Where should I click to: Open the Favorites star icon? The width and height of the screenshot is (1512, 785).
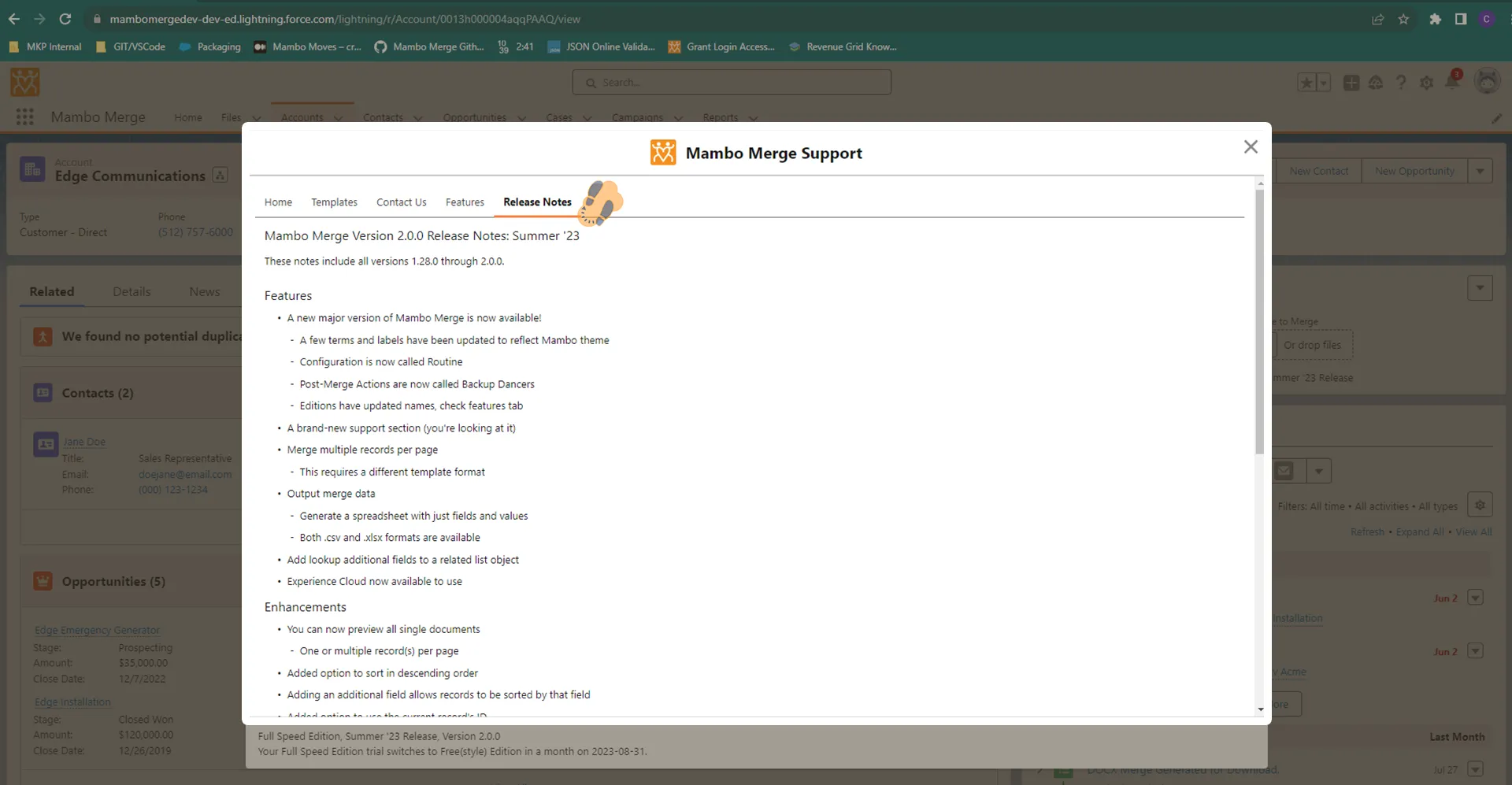[x=1306, y=83]
